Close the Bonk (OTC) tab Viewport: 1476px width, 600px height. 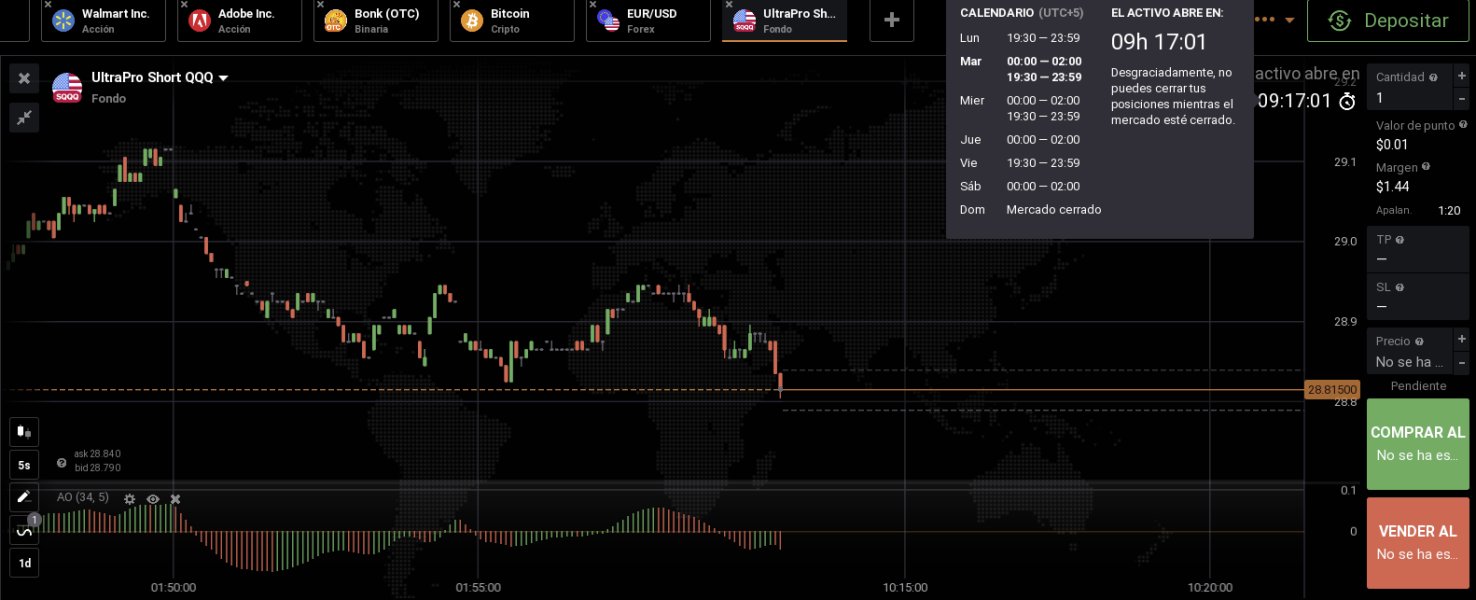pyautogui.click(x=319, y=5)
